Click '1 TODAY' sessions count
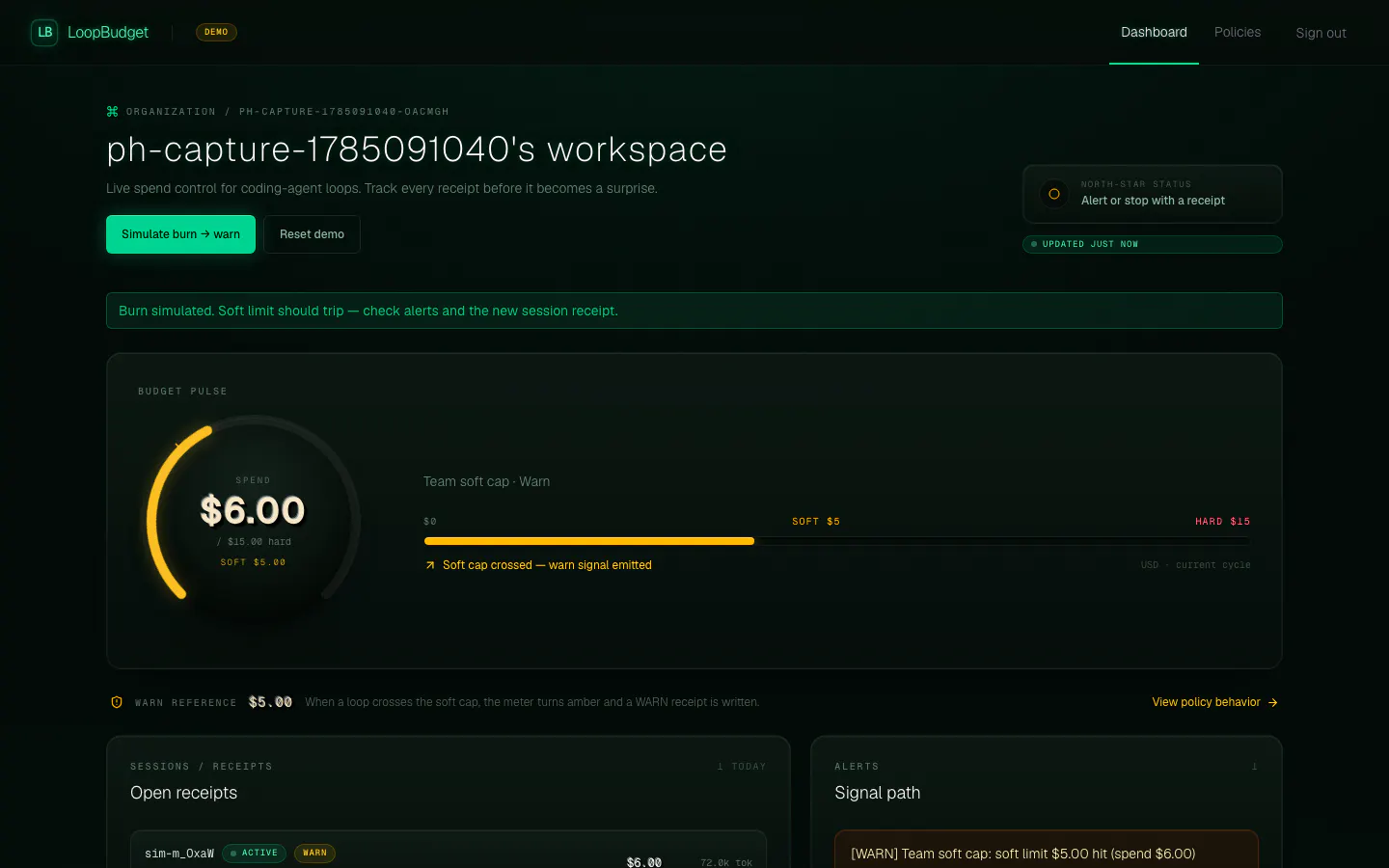Viewport: 1389px width, 868px height. pyautogui.click(x=741, y=767)
